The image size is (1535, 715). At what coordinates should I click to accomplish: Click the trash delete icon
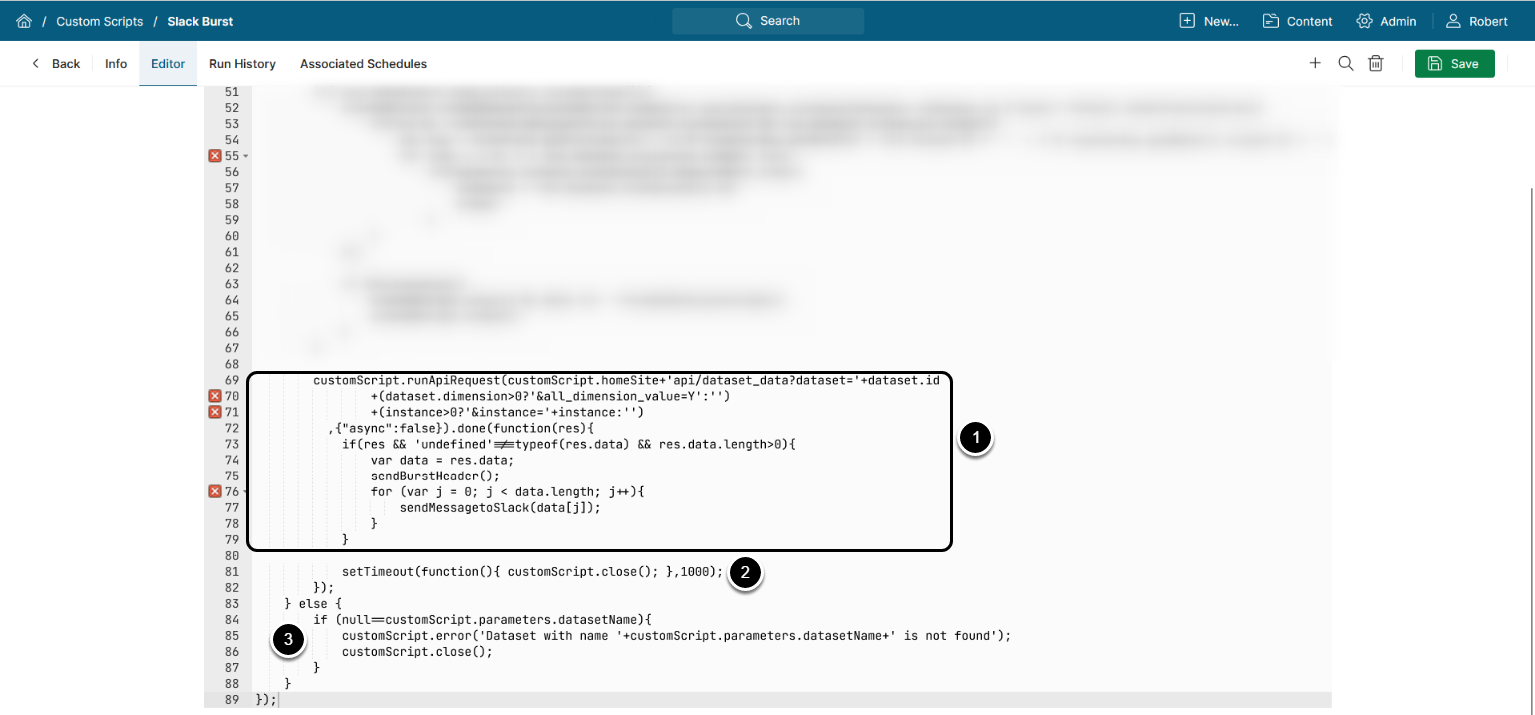tap(1376, 63)
